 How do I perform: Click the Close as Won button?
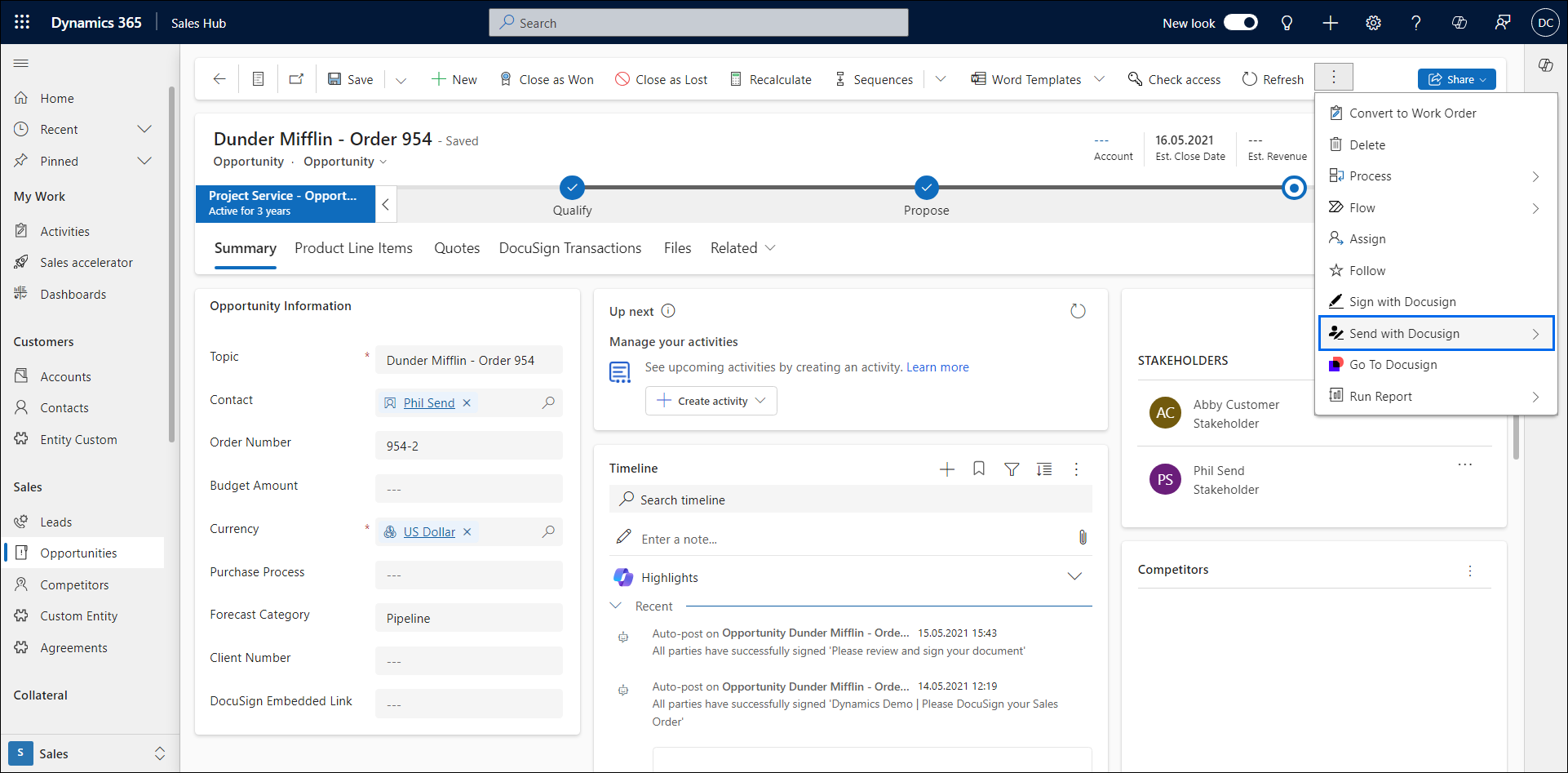coord(547,79)
